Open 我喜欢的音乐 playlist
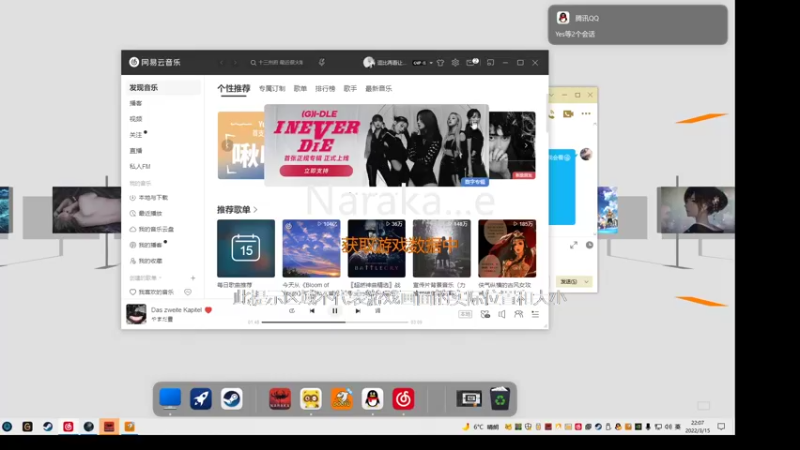 pos(152,292)
